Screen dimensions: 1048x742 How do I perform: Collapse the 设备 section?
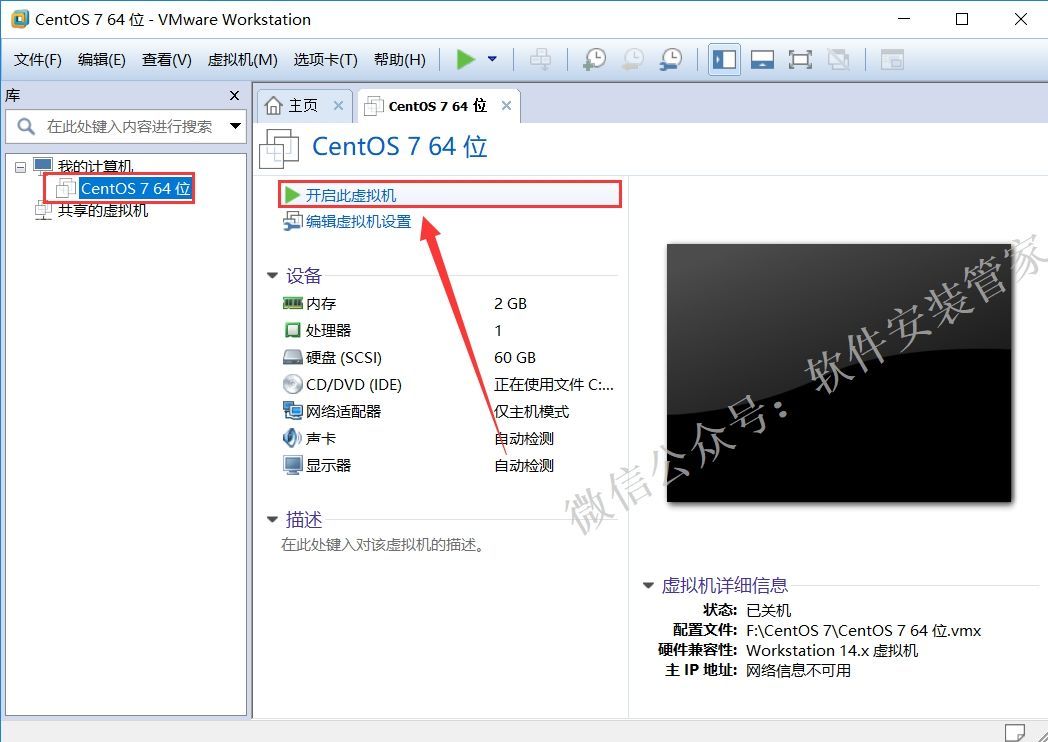point(272,276)
